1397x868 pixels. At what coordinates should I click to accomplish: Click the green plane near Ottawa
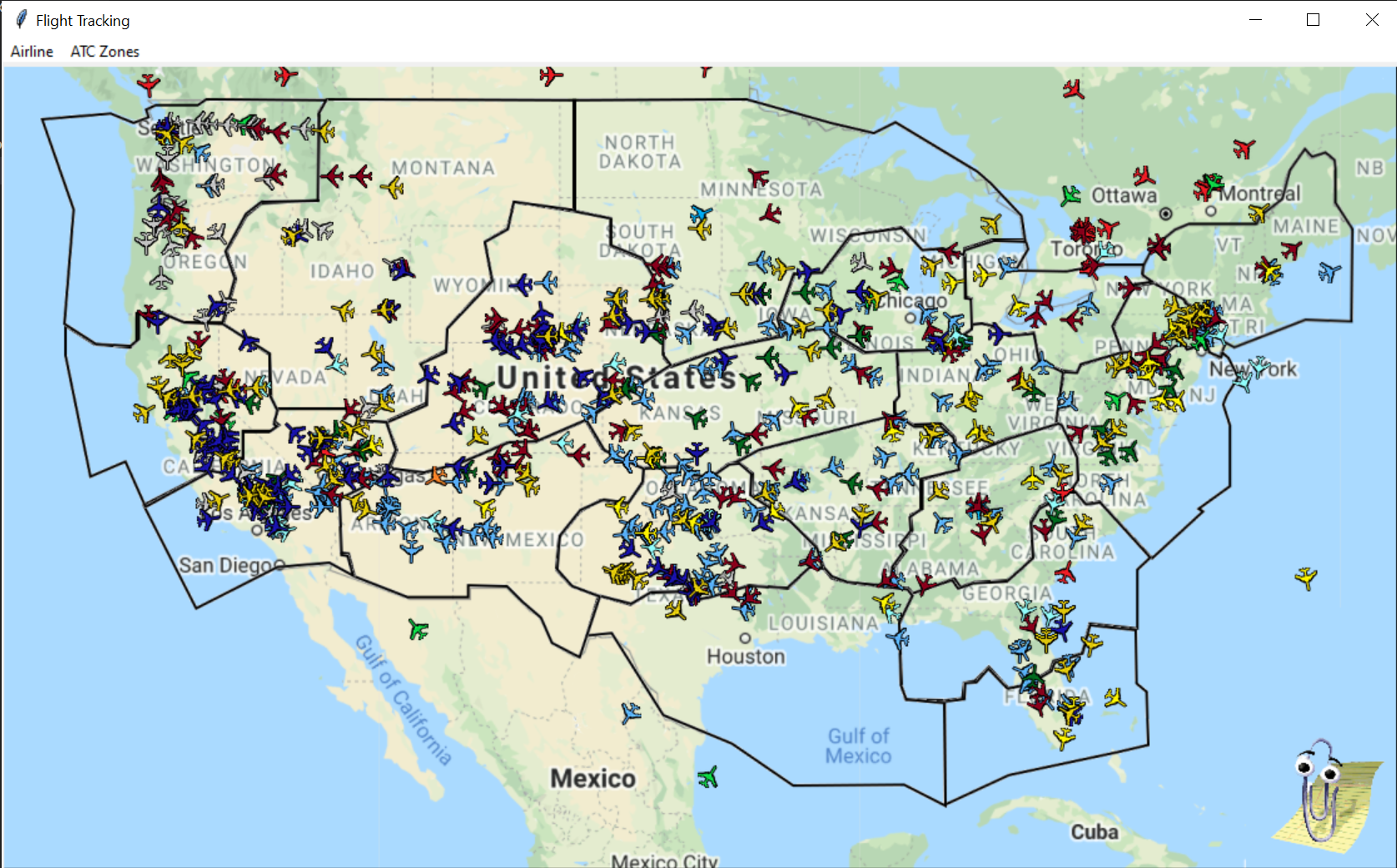coord(1072,194)
